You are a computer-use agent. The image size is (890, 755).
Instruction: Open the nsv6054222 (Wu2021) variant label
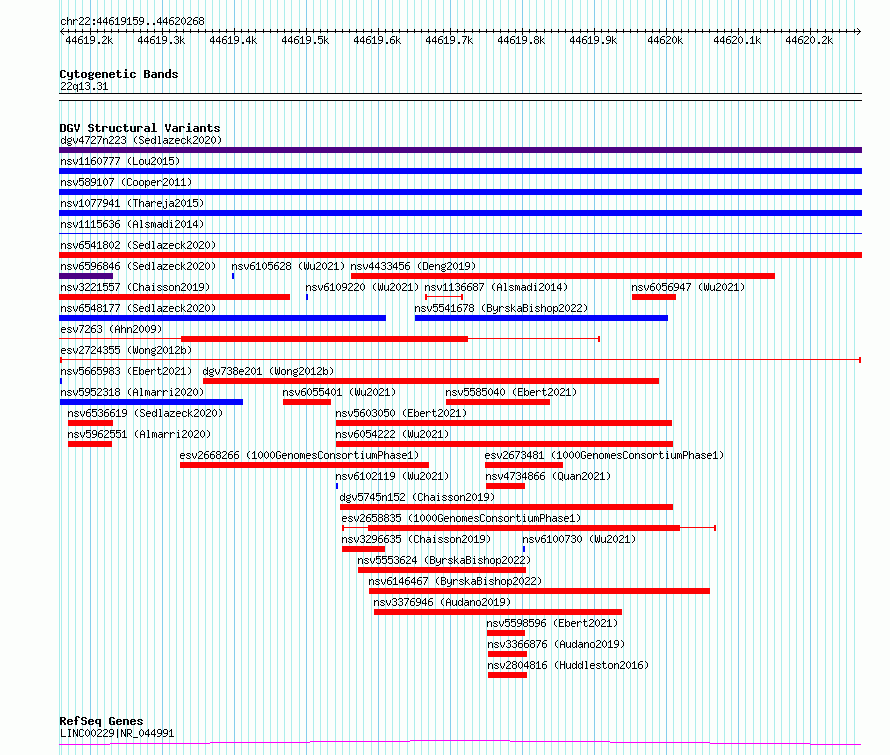[x=392, y=434]
